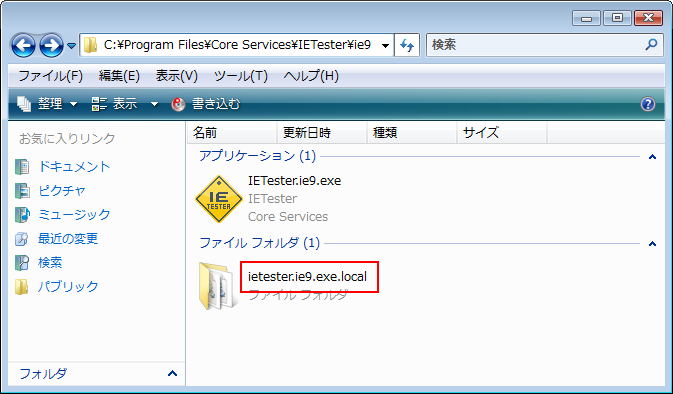This screenshot has height=394, width=673.
Task: Open the 表示 views dropdown arrow
Action: 154,104
